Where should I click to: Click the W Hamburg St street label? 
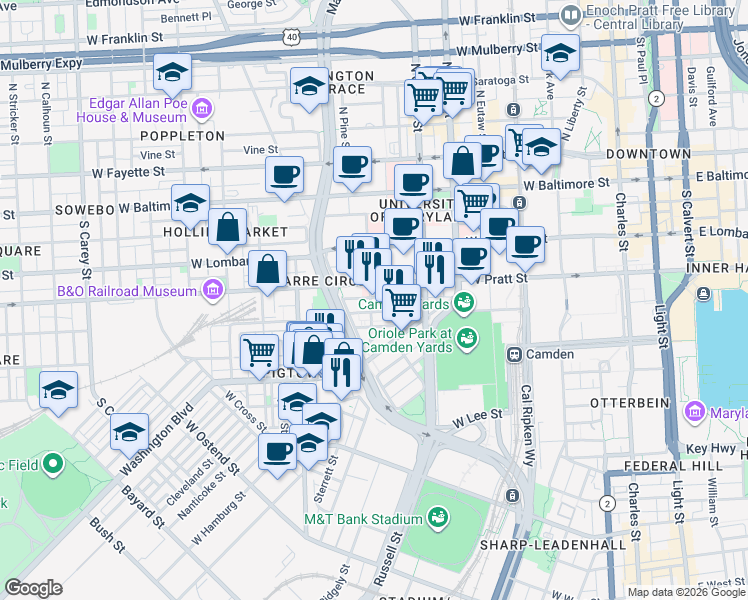(x=218, y=518)
